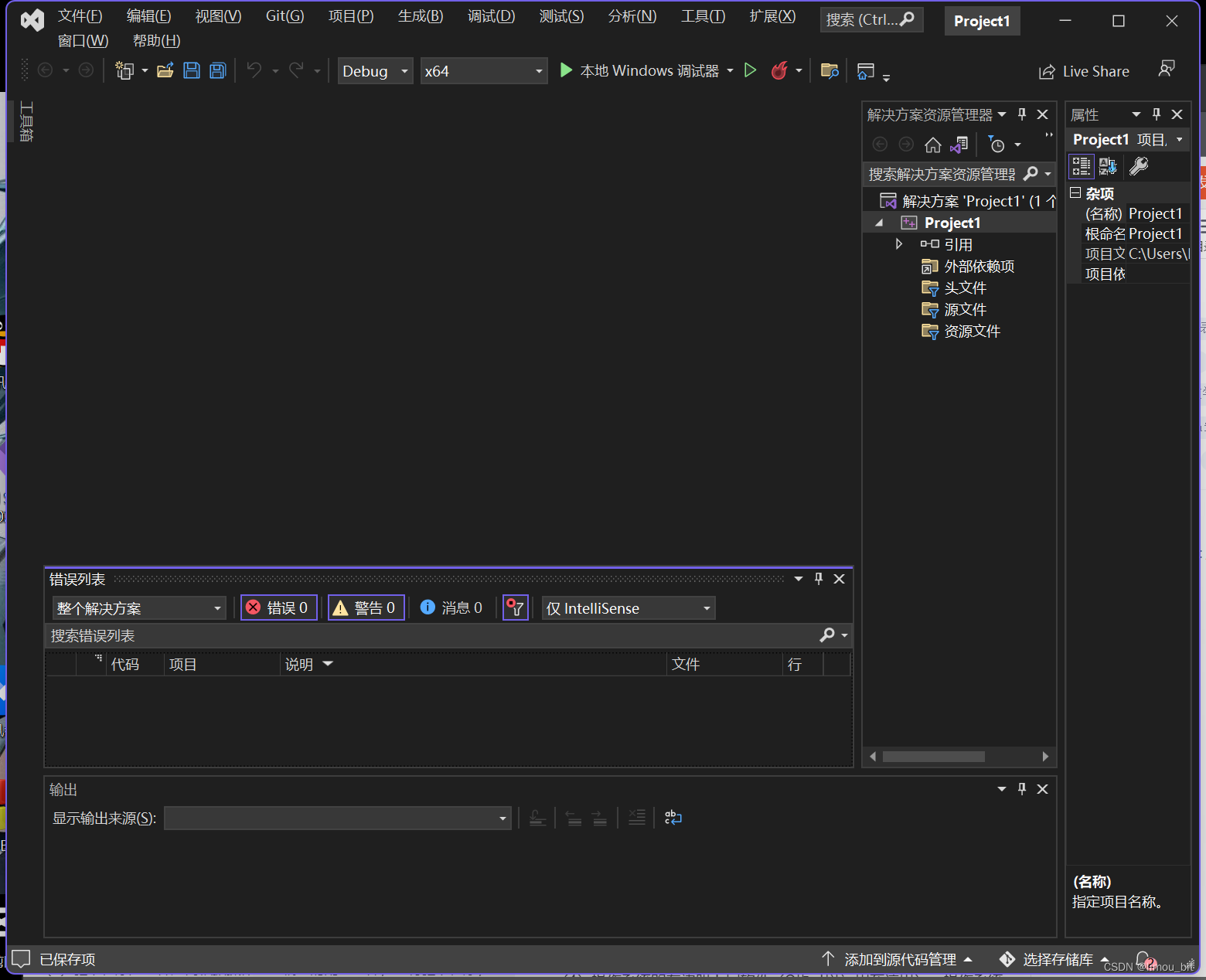Image resolution: width=1206 pixels, height=980 pixels.
Task: Click the Solution Explorer horizontal scrollbar
Action: 933,757
